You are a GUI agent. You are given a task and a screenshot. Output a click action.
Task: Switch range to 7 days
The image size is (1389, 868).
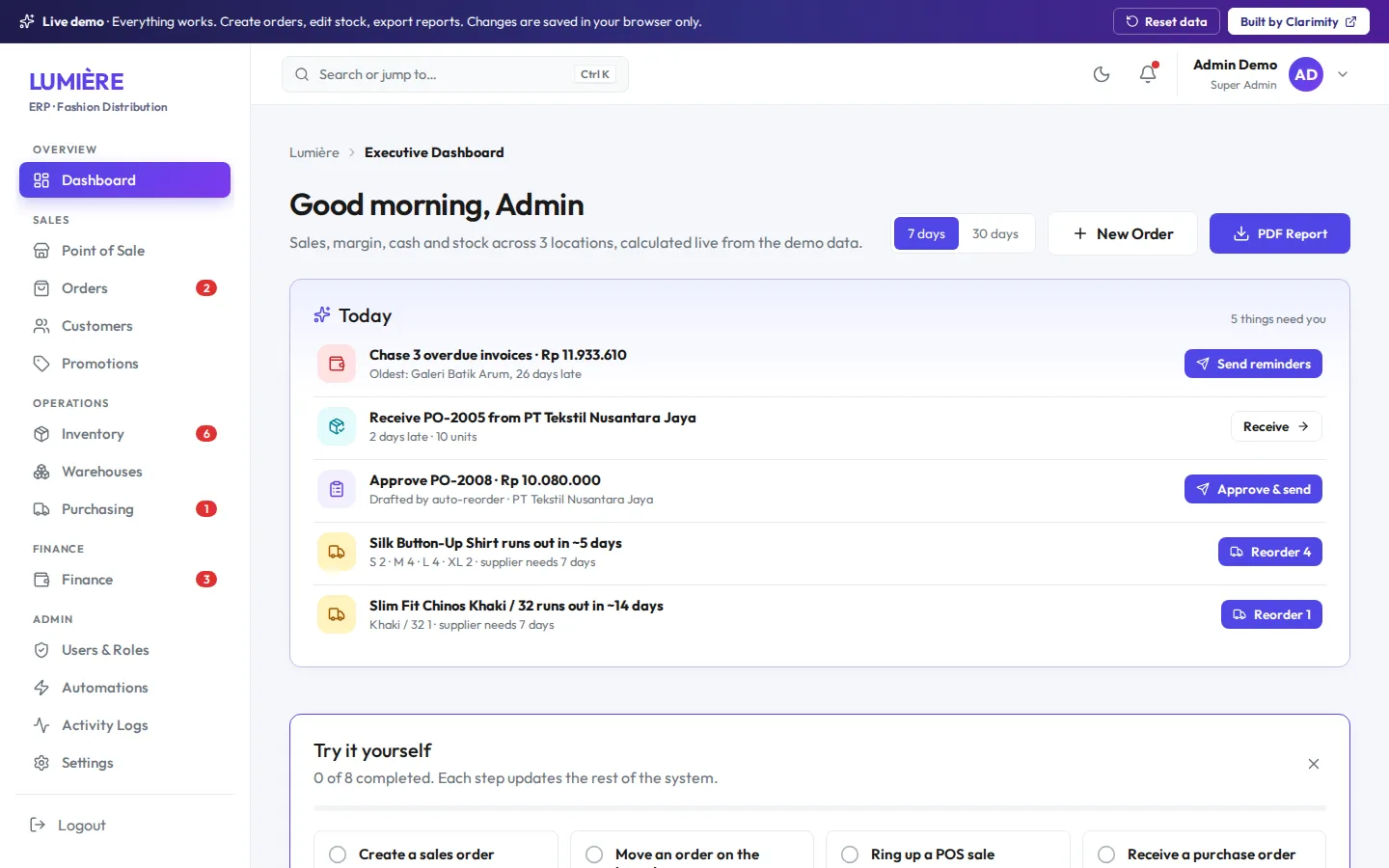point(926,233)
